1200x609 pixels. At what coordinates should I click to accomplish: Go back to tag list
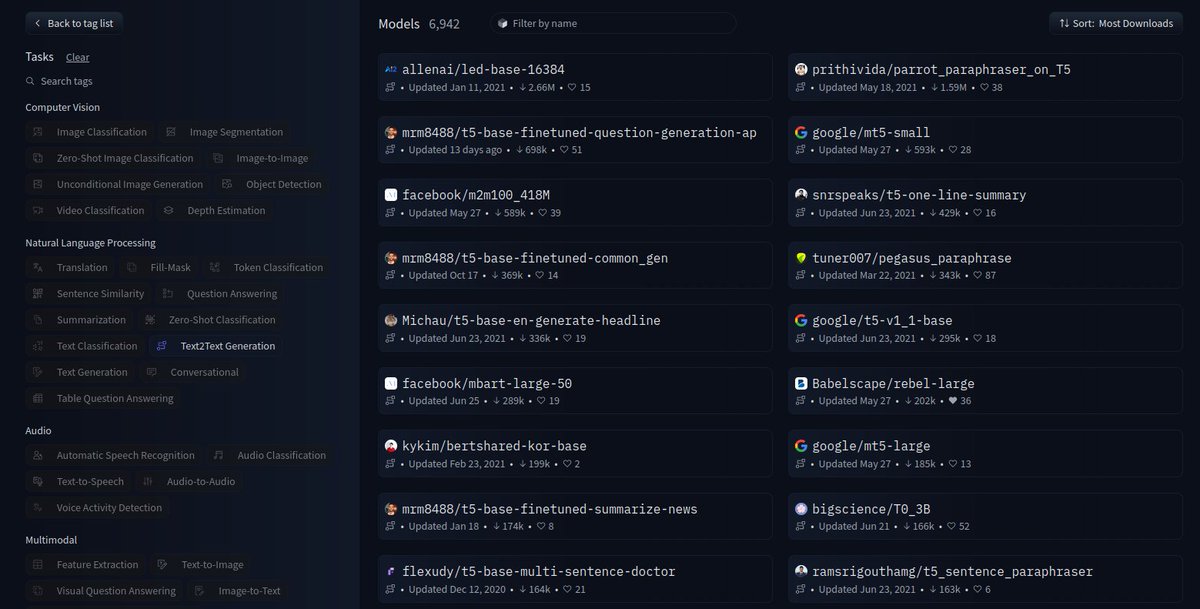[75, 23]
